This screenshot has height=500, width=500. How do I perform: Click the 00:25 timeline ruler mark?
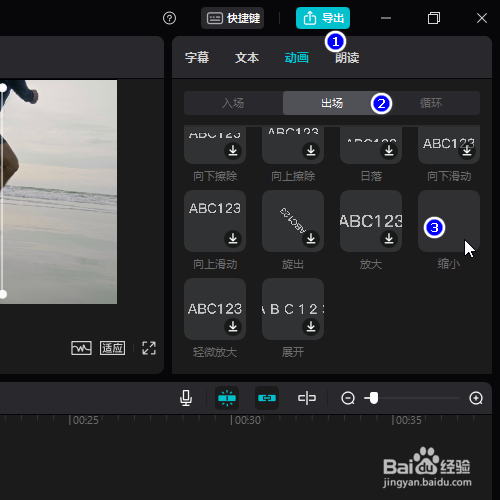tap(85, 420)
